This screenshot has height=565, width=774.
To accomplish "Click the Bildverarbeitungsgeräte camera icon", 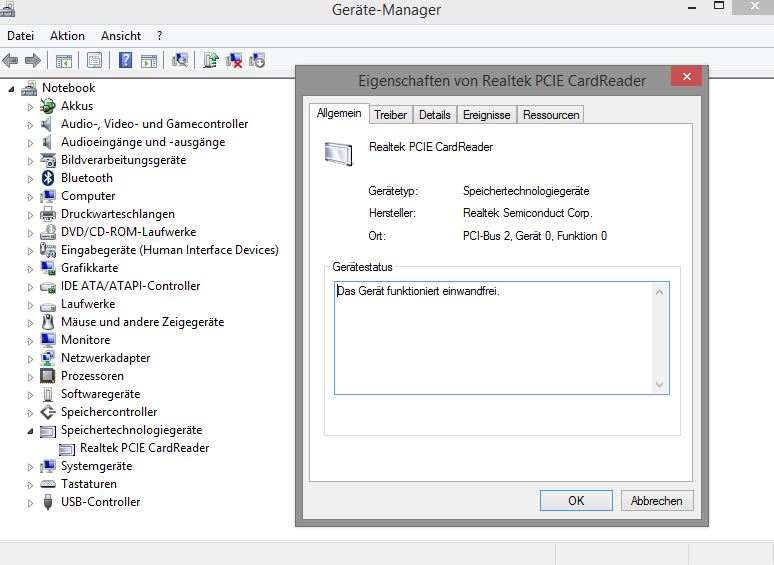I will pos(48,160).
